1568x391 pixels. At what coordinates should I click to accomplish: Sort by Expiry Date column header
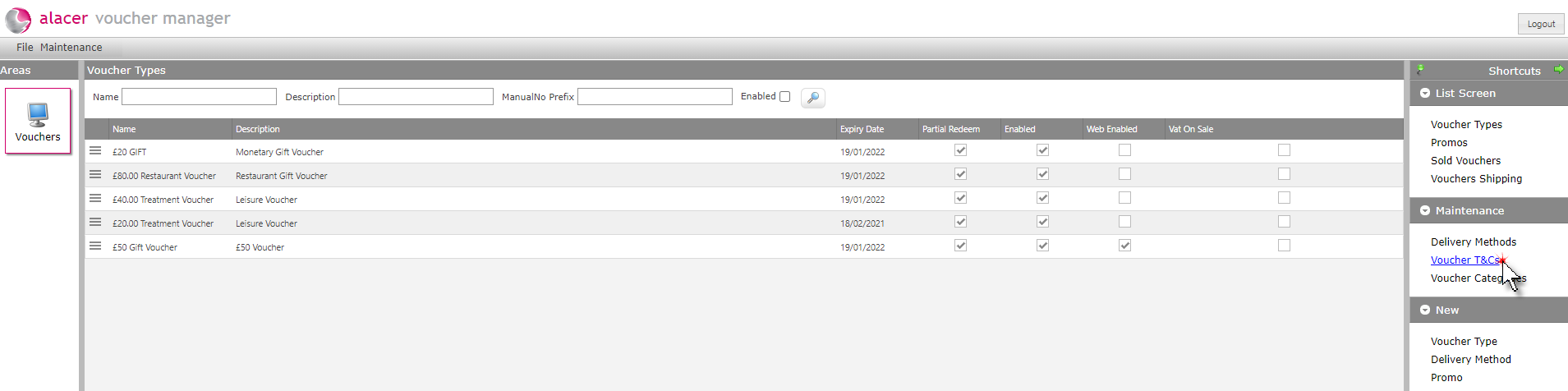point(862,129)
